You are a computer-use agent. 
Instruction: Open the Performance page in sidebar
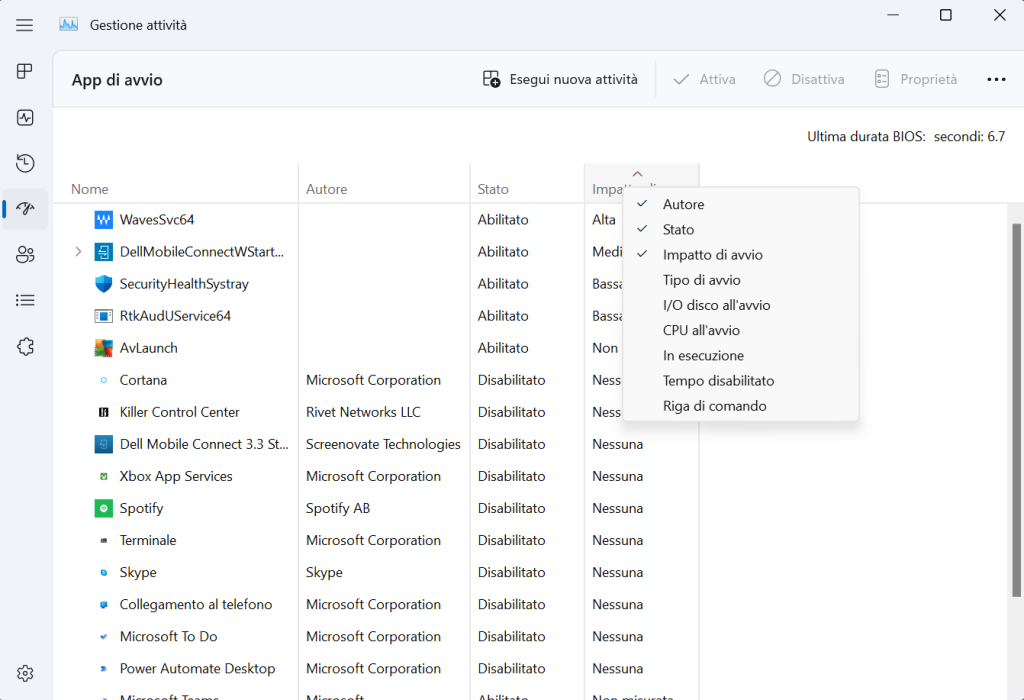pyautogui.click(x=25, y=118)
